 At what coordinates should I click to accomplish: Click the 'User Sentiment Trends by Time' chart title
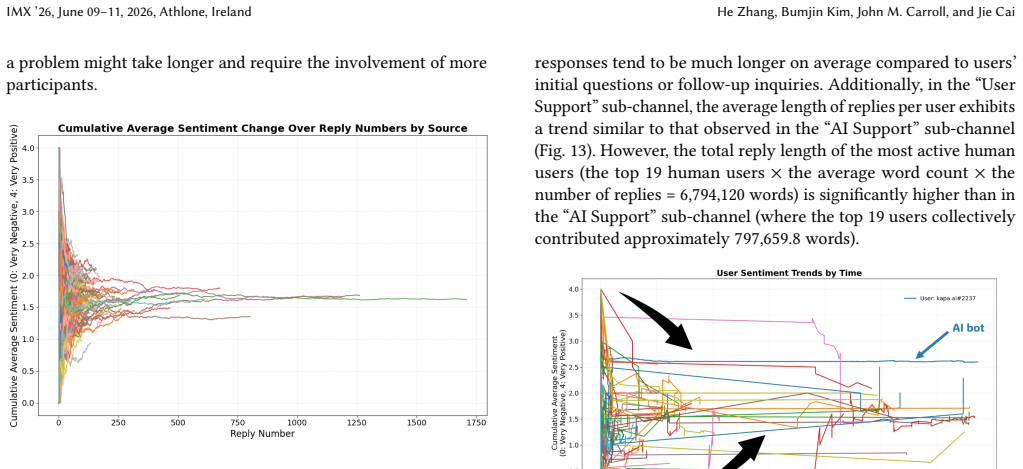tap(789, 273)
